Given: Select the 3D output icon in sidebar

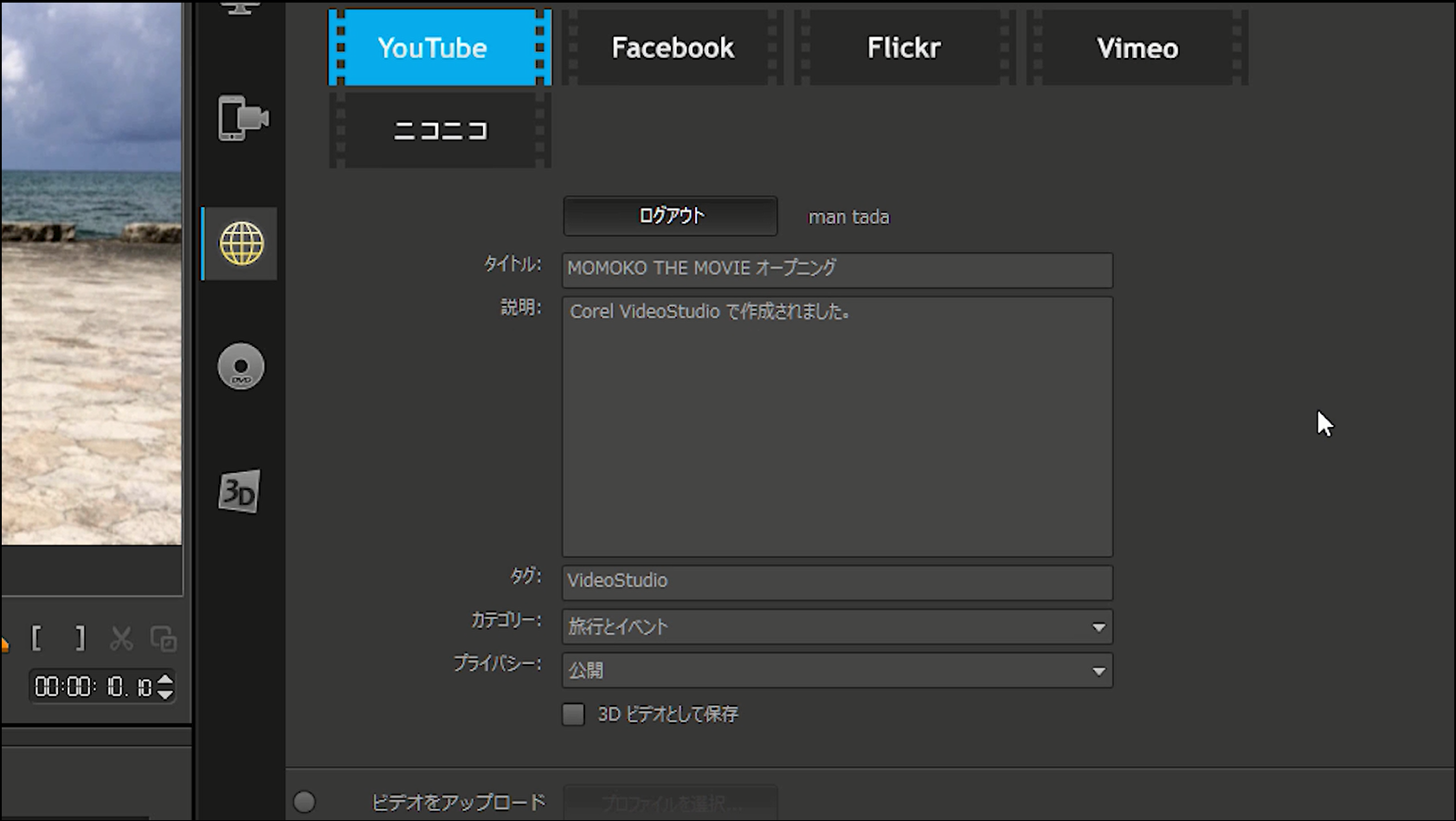Looking at the screenshot, I should click(x=240, y=490).
